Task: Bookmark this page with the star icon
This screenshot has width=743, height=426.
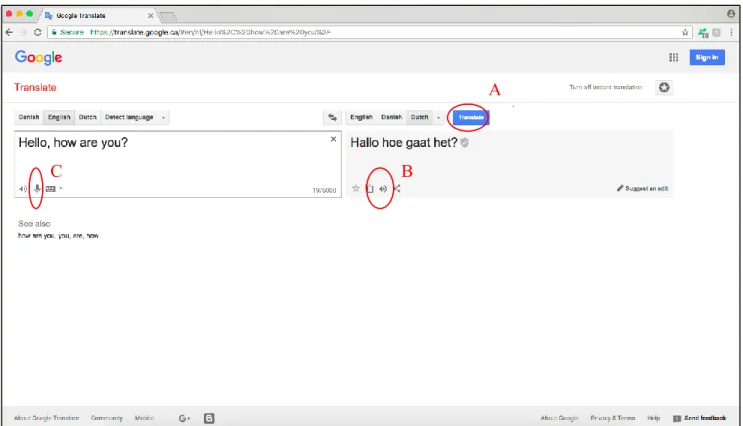Action: click(685, 32)
